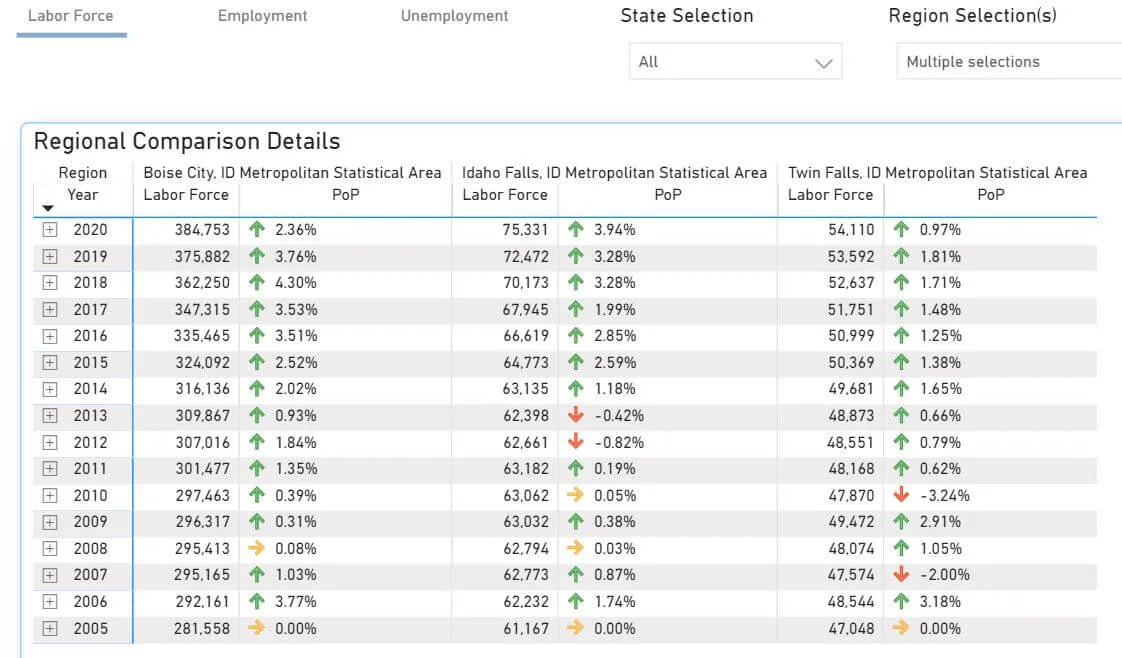Click the green up arrow beside Boise 4.30%
The height and width of the screenshot is (658, 1122).
coord(257,282)
